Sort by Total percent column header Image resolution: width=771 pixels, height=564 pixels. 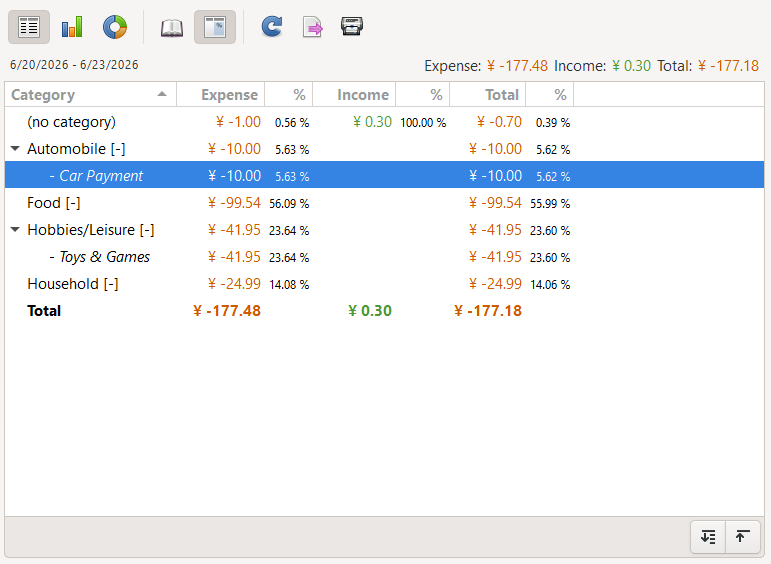coord(549,94)
